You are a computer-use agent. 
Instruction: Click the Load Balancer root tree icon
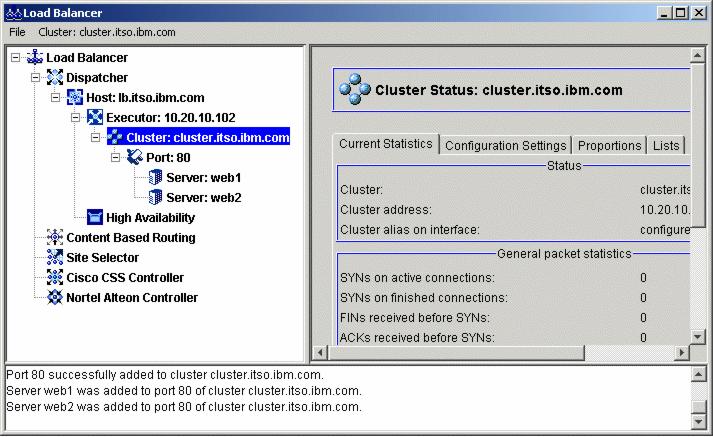[x=35, y=58]
